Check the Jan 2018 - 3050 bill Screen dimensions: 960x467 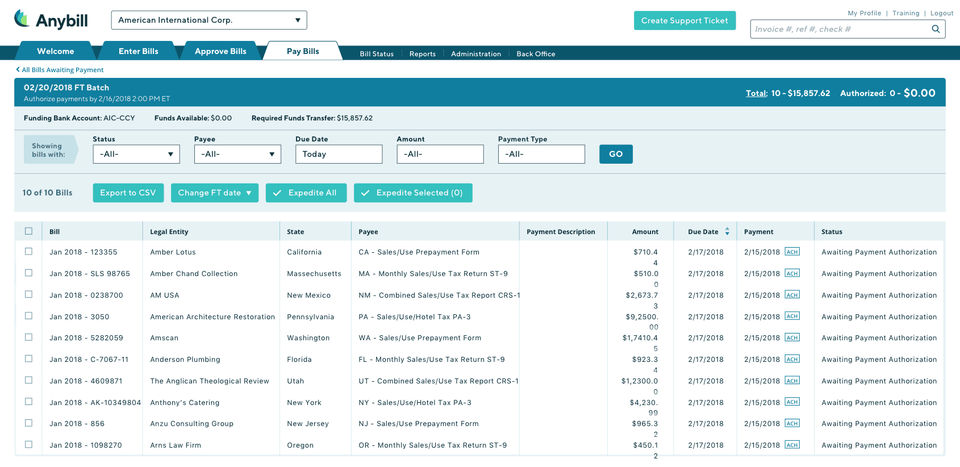[x=28, y=316]
